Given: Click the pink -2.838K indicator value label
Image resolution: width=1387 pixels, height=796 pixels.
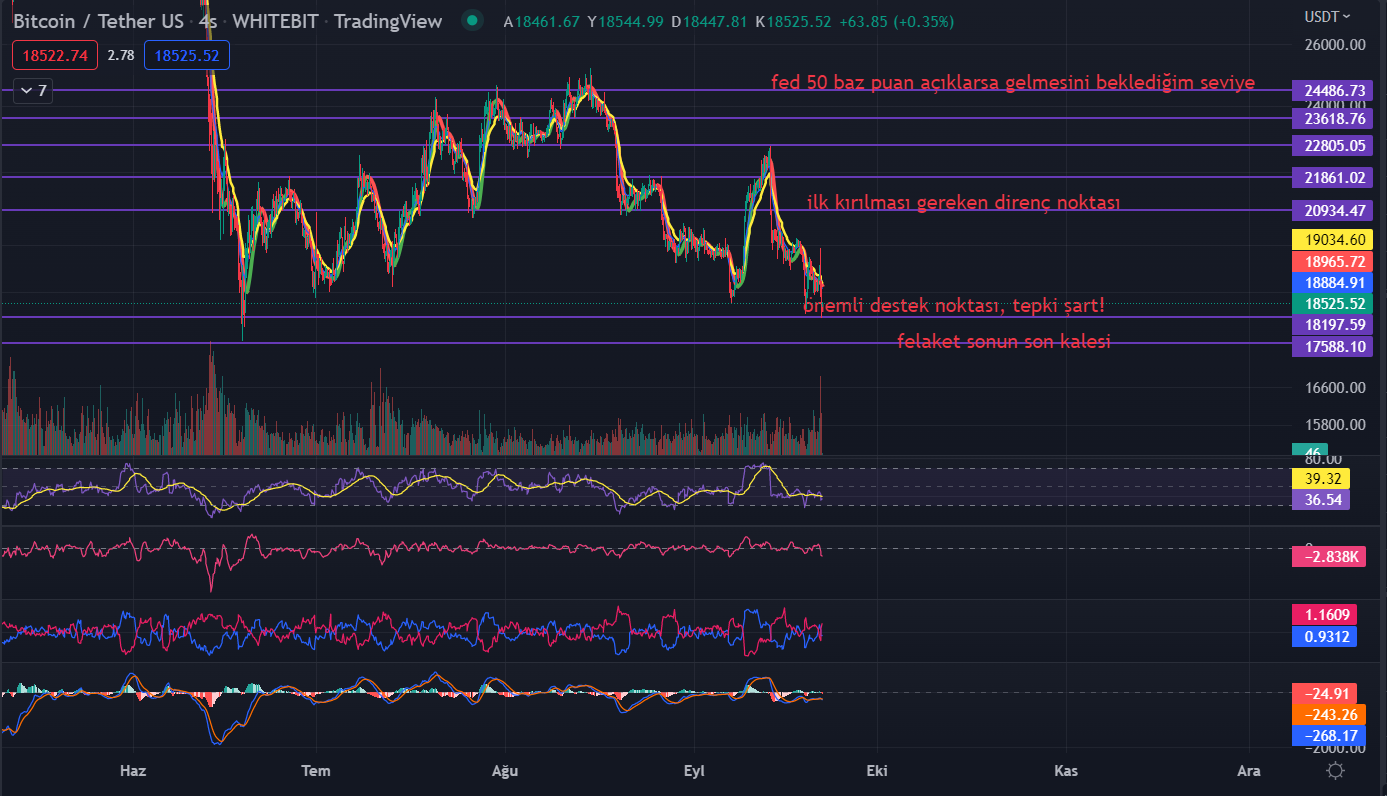Looking at the screenshot, I should 1328,556.
